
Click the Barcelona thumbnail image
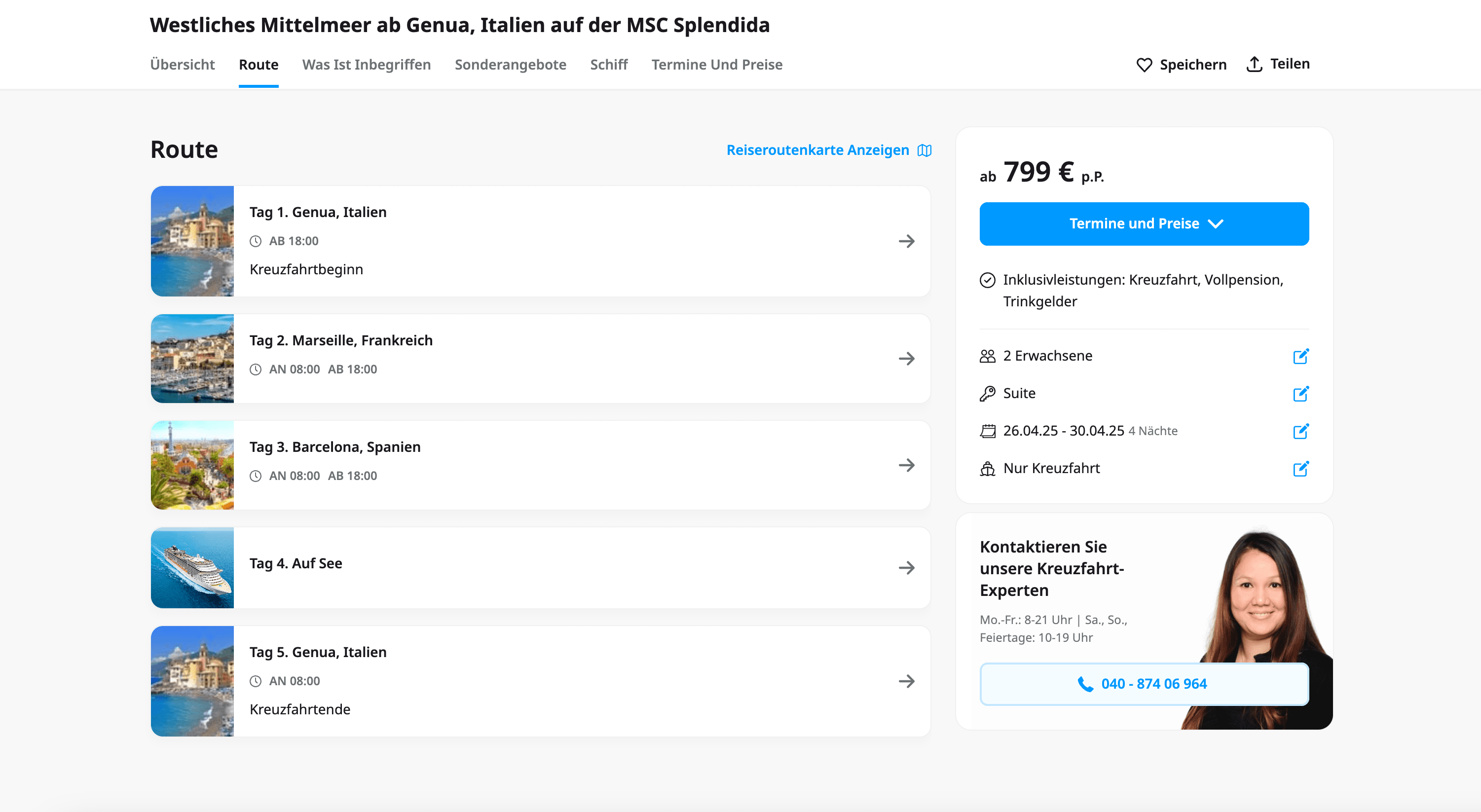(192, 465)
